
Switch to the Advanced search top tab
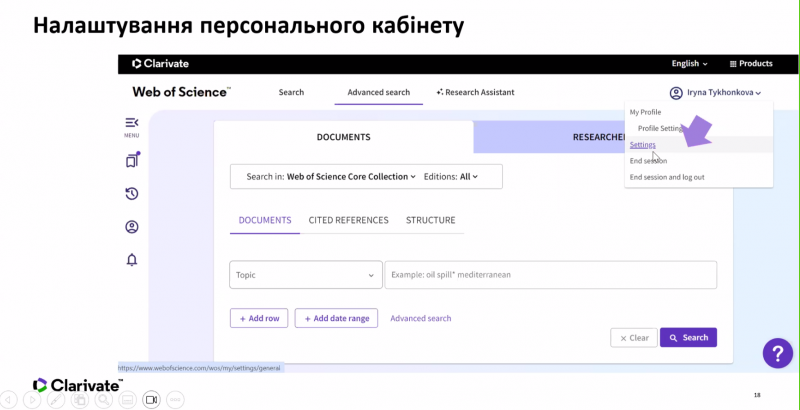tap(379, 92)
